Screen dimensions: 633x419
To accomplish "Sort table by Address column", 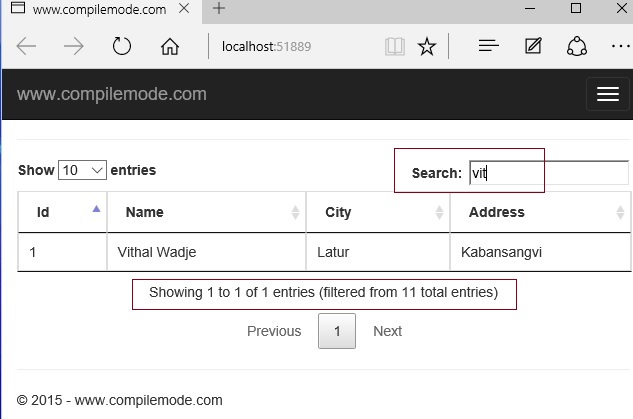I will coord(540,212).
